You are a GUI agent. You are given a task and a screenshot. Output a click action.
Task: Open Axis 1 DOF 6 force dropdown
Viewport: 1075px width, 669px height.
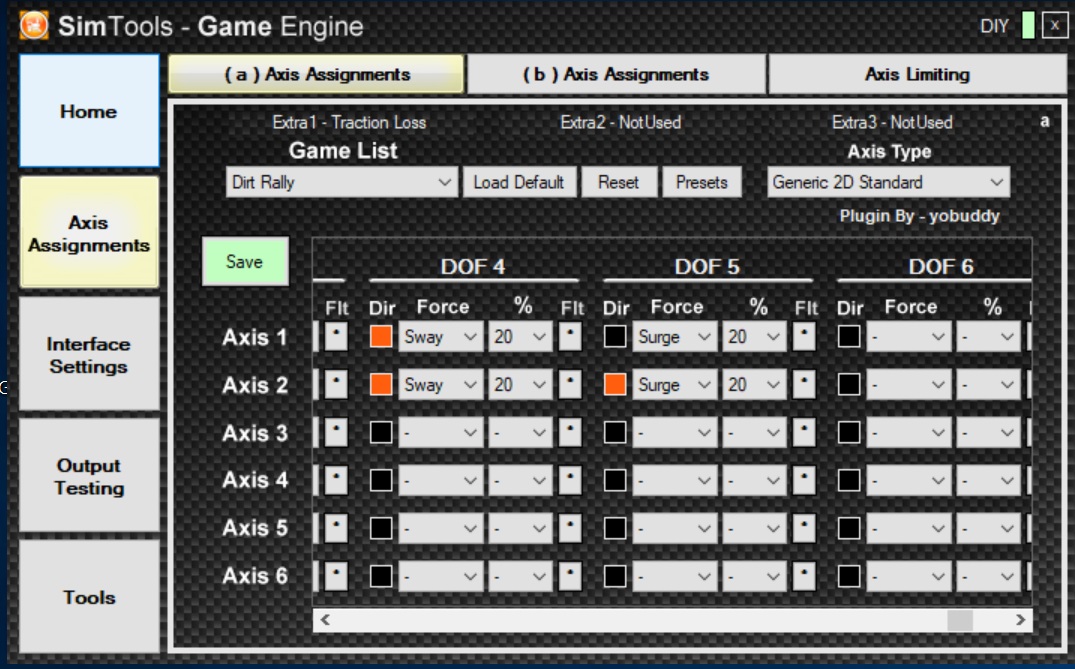908,337
